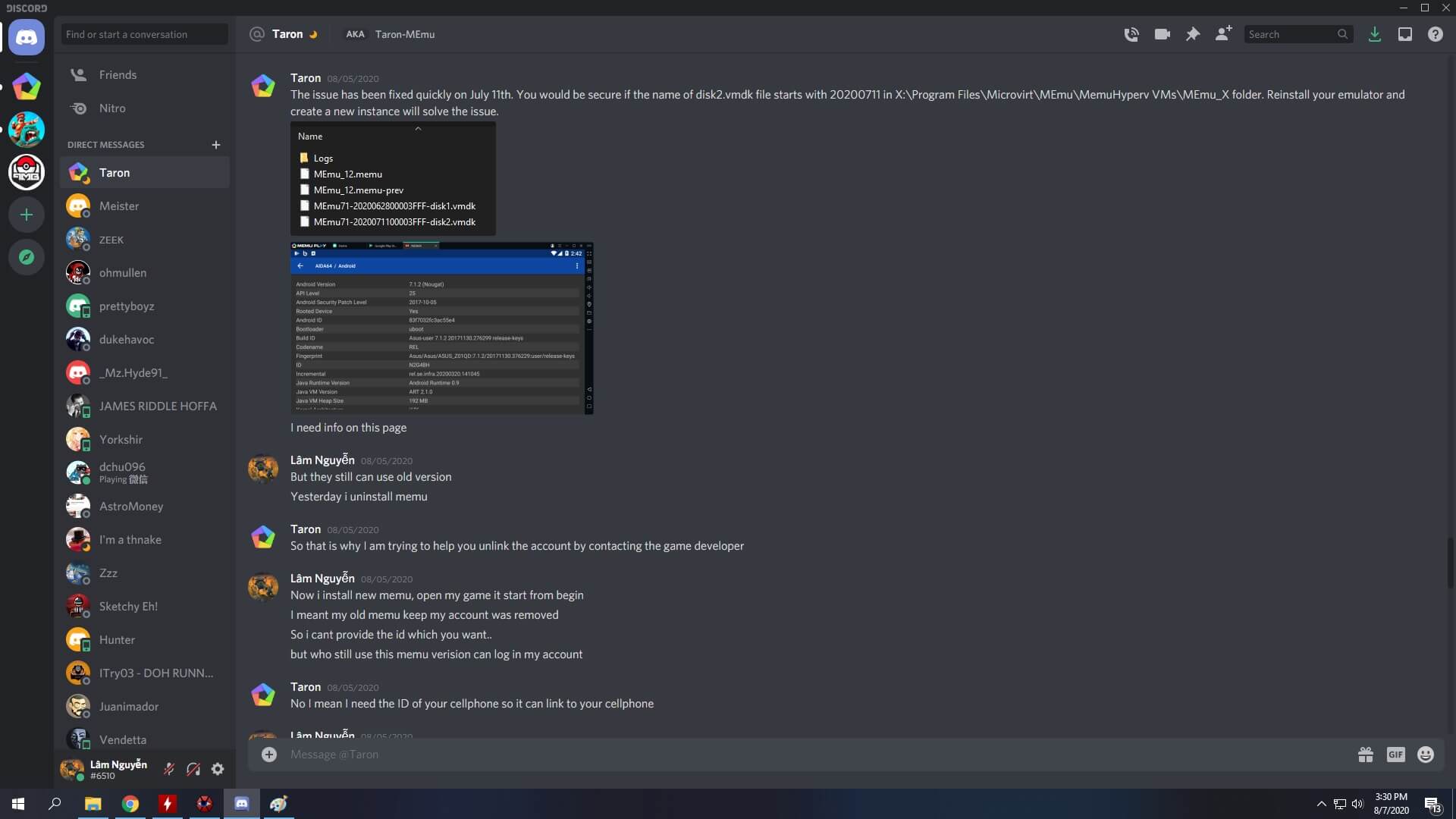This screenshot has height=819, width=1456.
Task: Click the Message @Taron input field
Action: [x=817, y=755]
